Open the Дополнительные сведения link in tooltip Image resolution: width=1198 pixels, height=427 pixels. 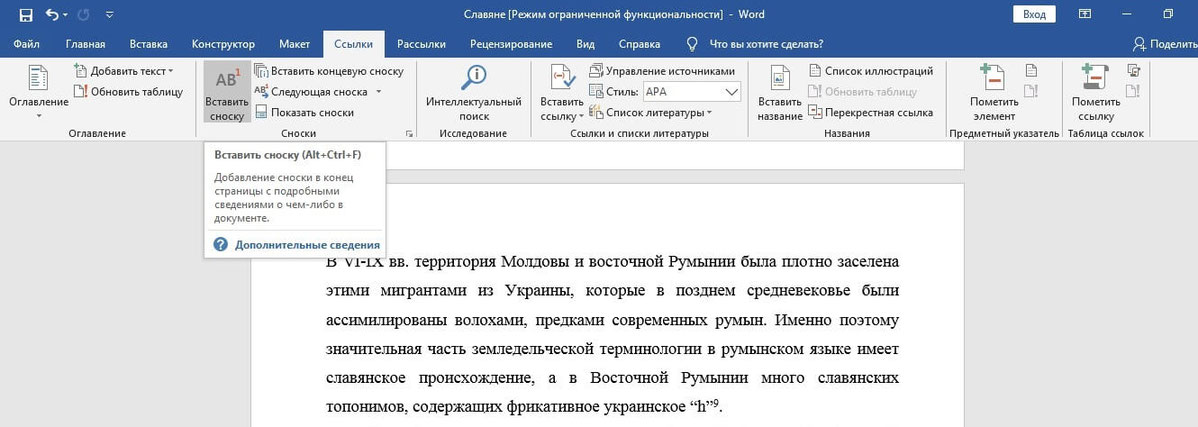point(307,245)
